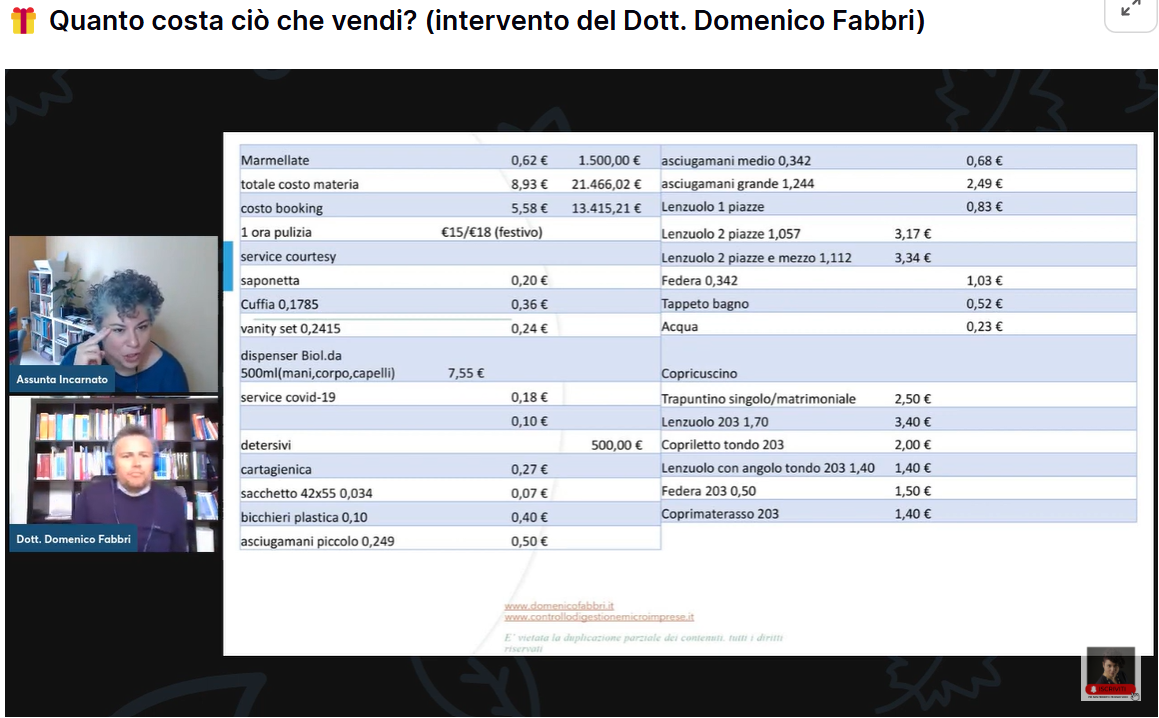Open the www.controllodigestionemicroimprese.it link
The width and height of the screenshot is (1159, 718).
coord(598,617)
